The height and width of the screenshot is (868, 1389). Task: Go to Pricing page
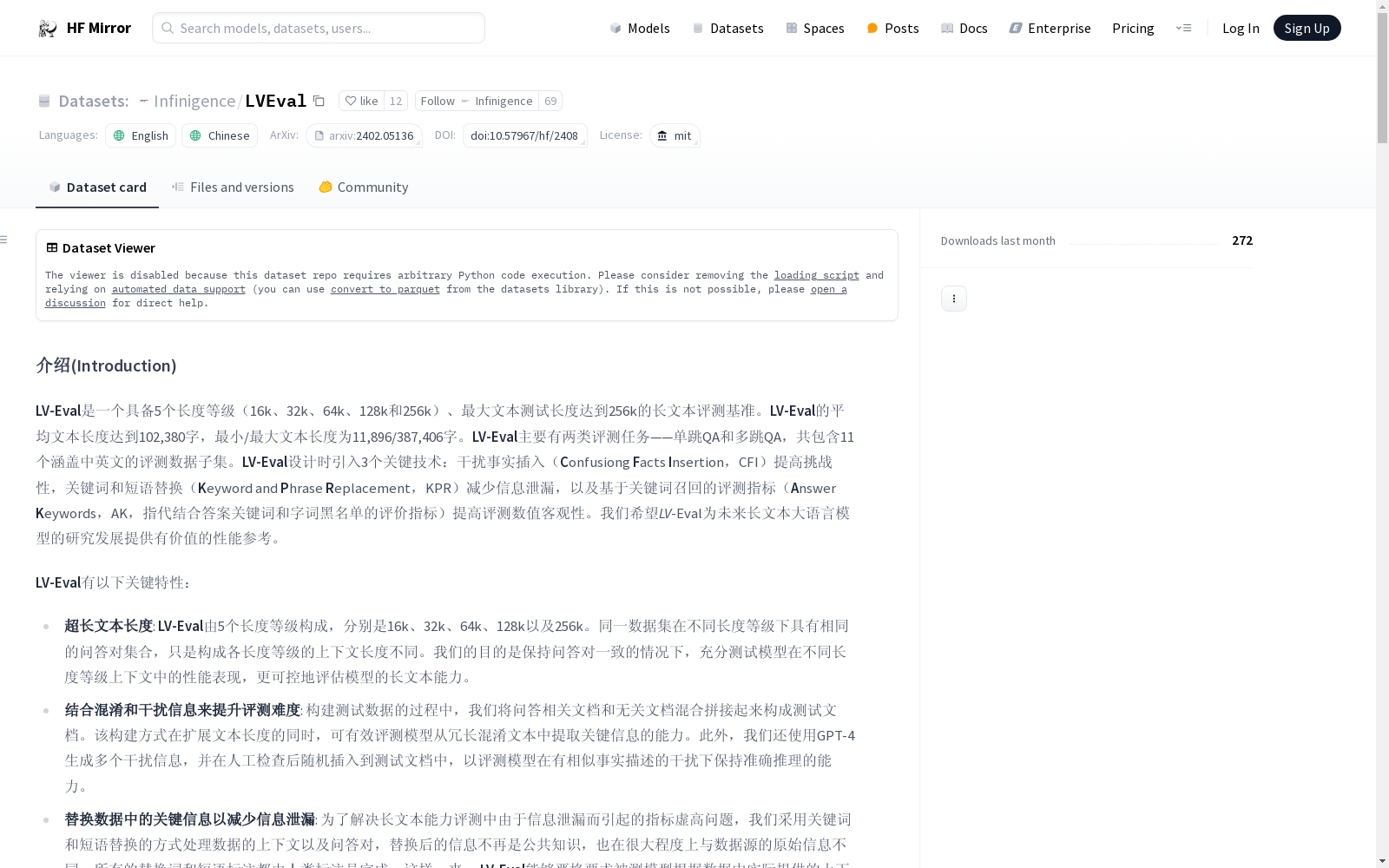tap(1133, 28)
